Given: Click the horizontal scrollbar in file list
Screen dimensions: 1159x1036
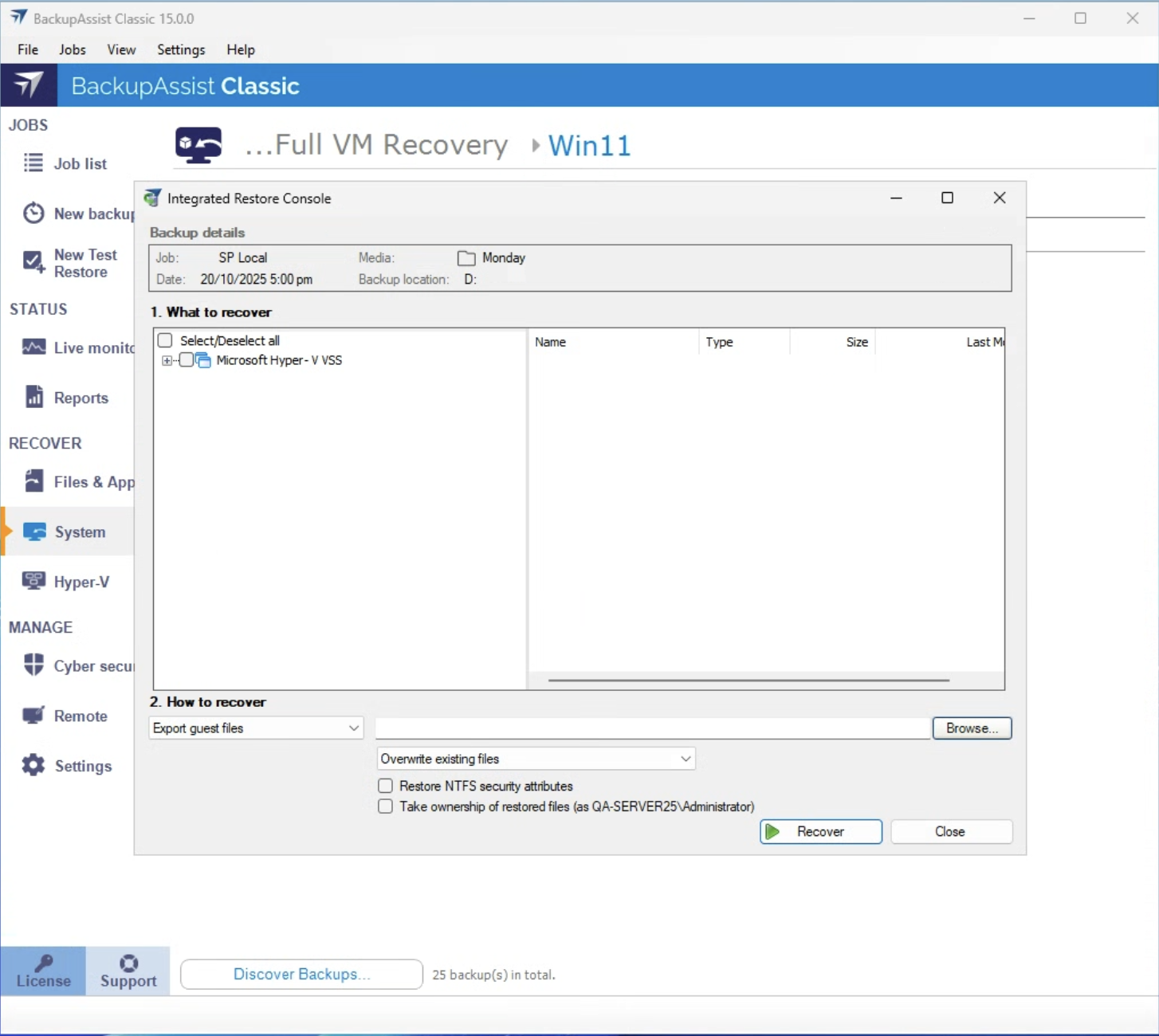Looking at the screenshot, I should pyautogui.click(x=748, y=681).
